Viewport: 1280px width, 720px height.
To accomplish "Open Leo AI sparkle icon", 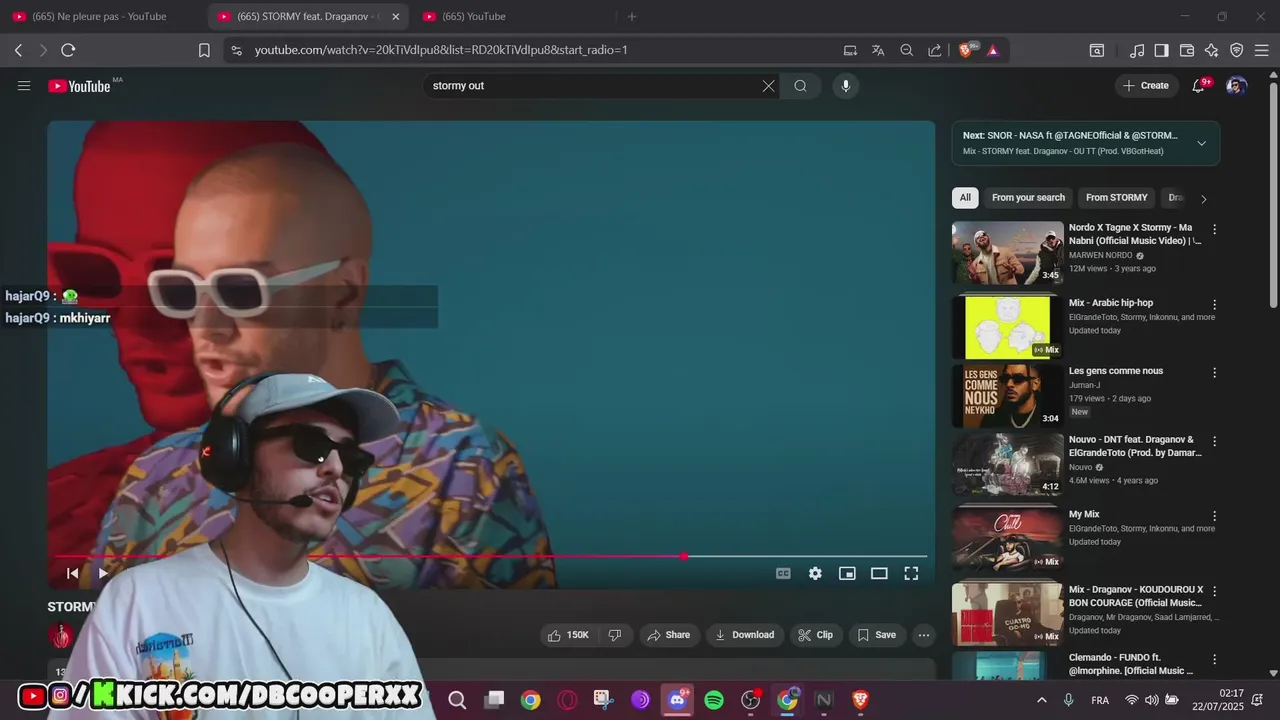I will pos(1211,50).
